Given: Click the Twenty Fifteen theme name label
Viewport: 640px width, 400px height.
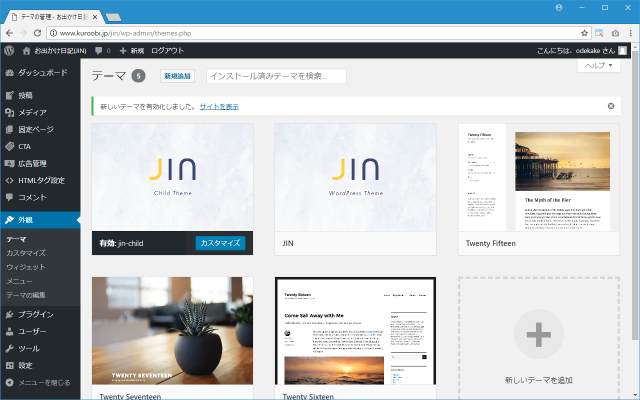Looking at the screenshot, I should (x=491, y=243).
